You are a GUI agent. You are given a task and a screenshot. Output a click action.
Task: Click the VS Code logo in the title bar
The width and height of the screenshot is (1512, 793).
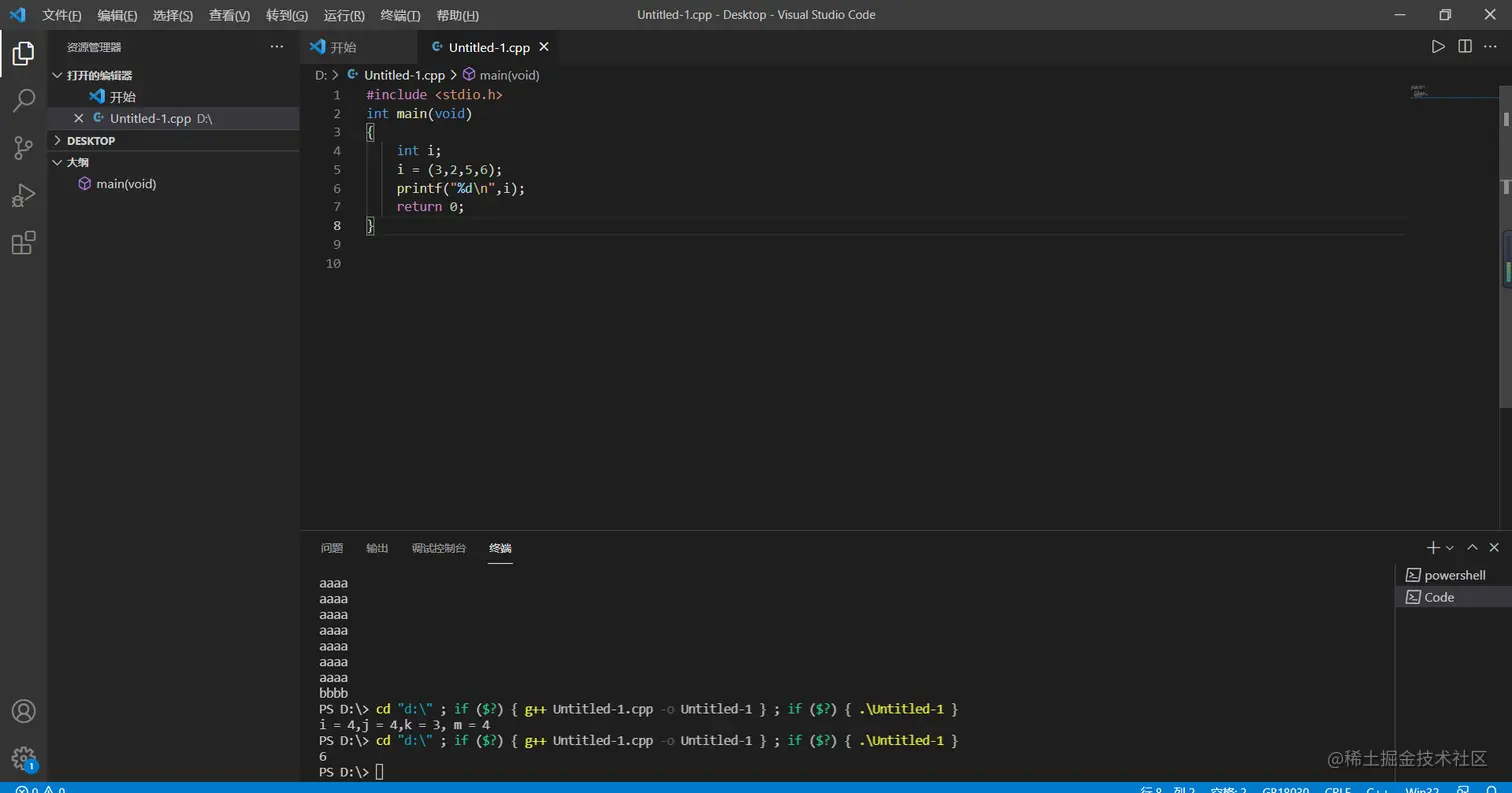[x=18, y=15]
